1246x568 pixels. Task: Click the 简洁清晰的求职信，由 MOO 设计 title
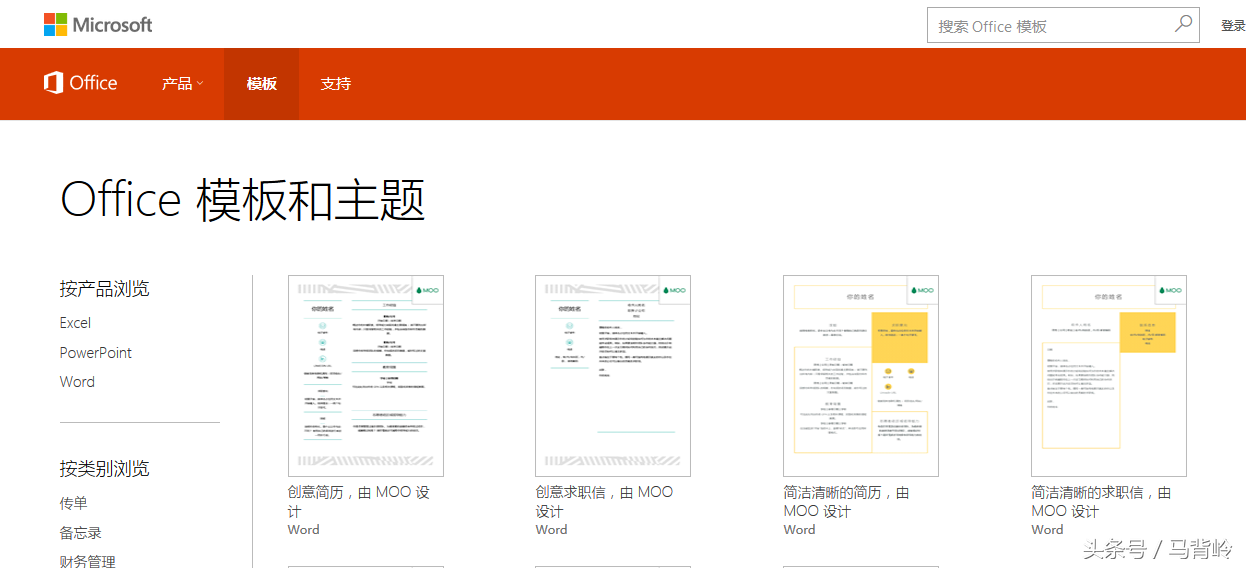point(1101,502)
